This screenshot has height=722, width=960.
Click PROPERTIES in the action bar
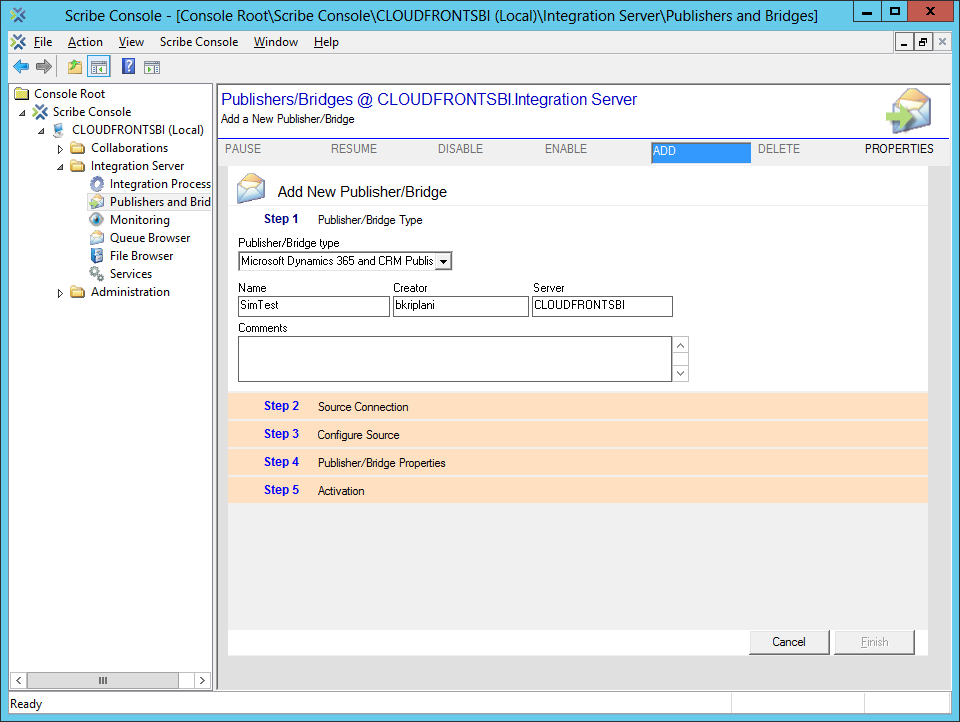898,149
